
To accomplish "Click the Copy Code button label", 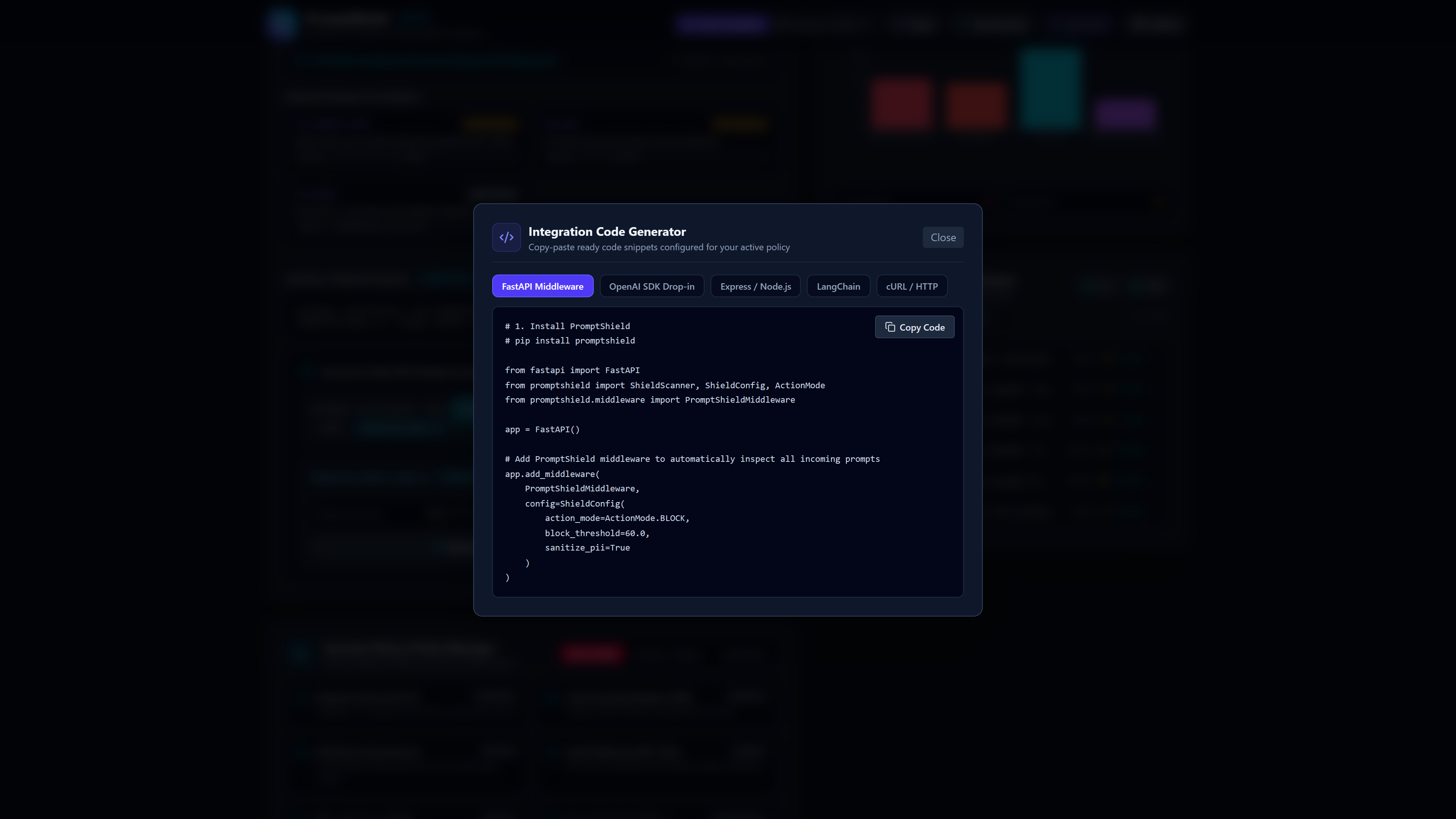I will (922, 327).
